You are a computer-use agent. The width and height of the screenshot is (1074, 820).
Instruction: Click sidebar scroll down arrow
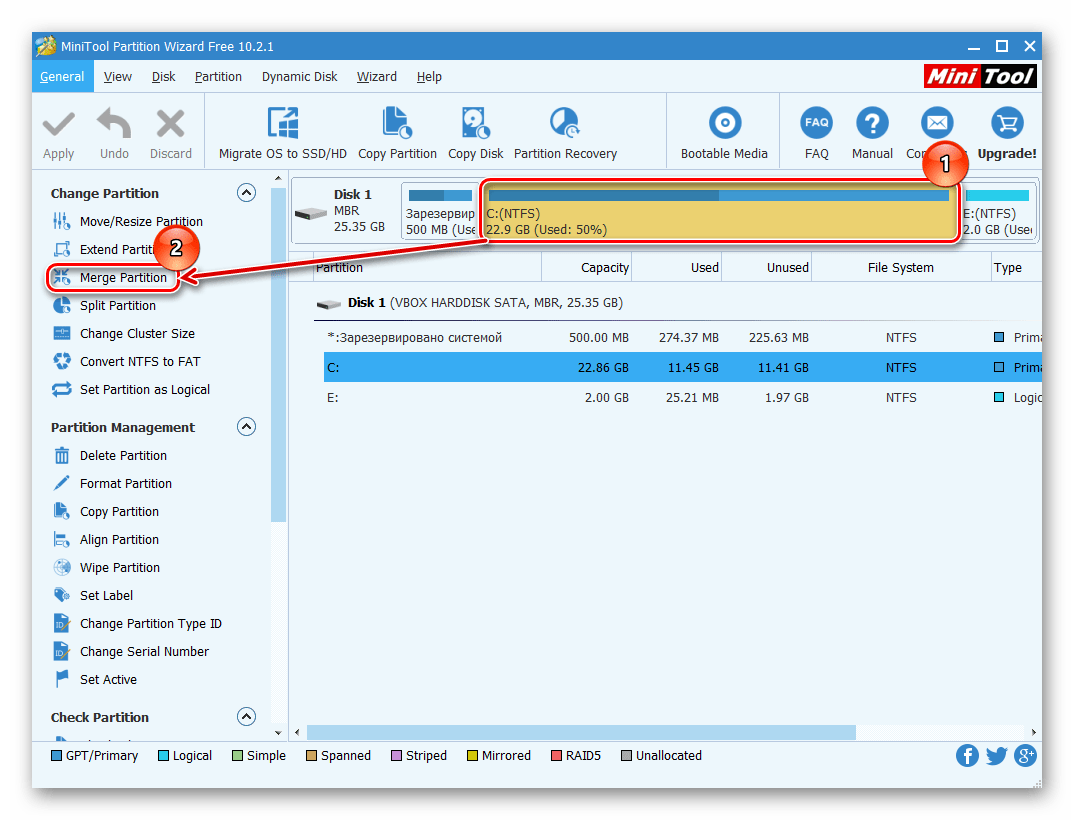[x=278, y=732]
